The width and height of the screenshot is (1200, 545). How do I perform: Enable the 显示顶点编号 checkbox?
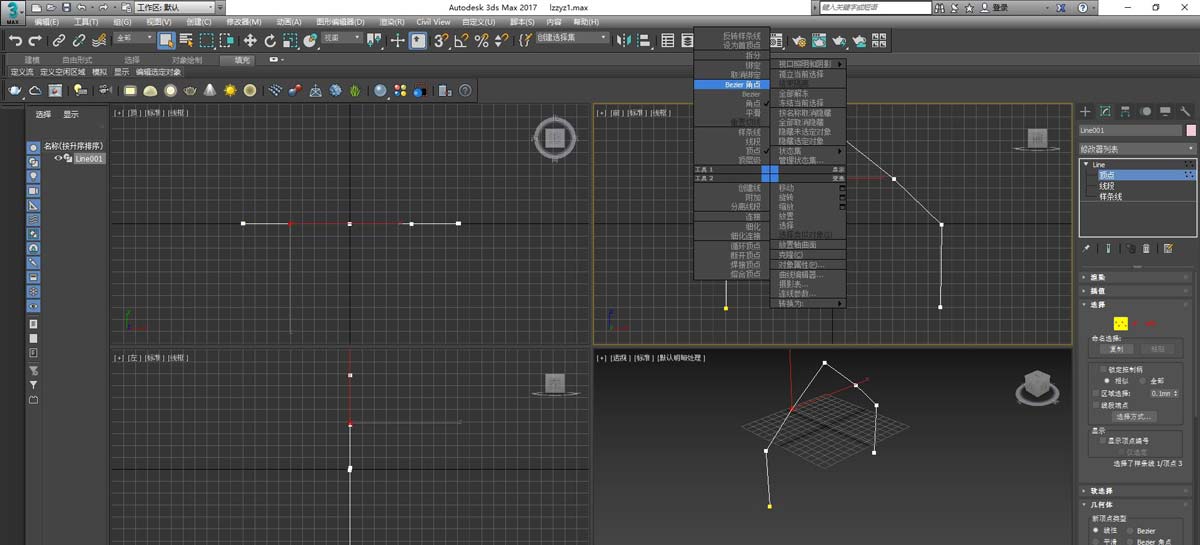[1102, 440]
